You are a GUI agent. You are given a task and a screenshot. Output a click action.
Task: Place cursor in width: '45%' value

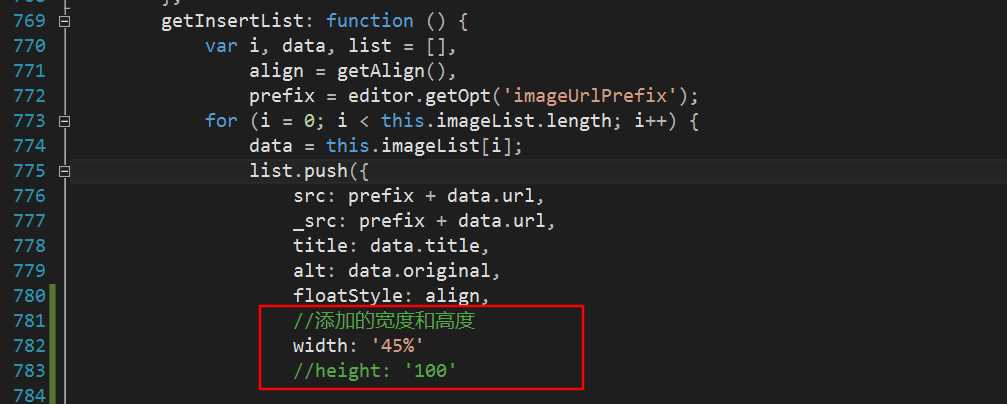(x=398, y=346)
